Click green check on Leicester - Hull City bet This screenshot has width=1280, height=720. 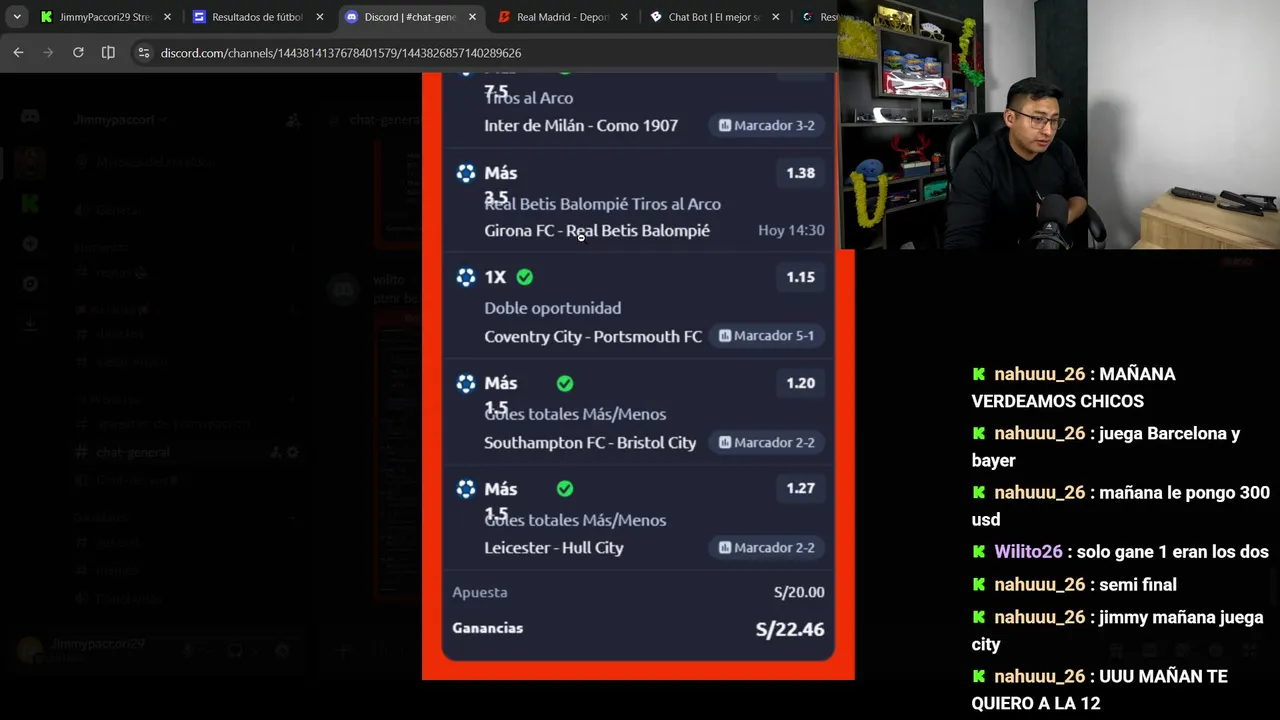coord(565,488)
